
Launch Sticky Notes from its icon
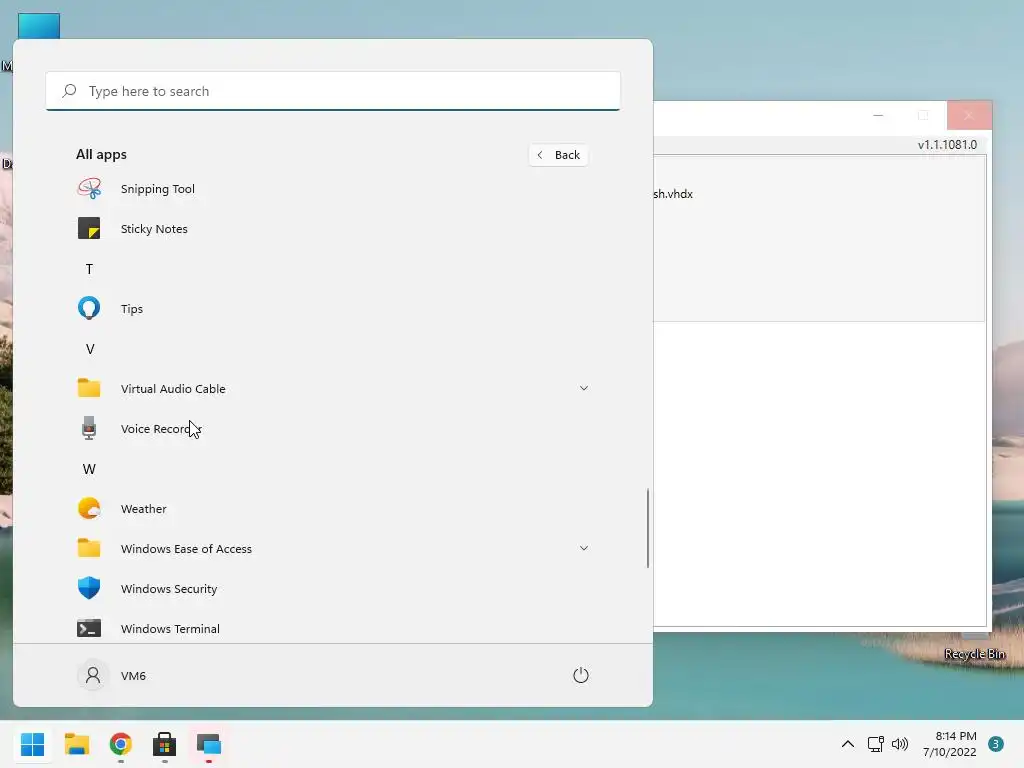coord(89,229)
